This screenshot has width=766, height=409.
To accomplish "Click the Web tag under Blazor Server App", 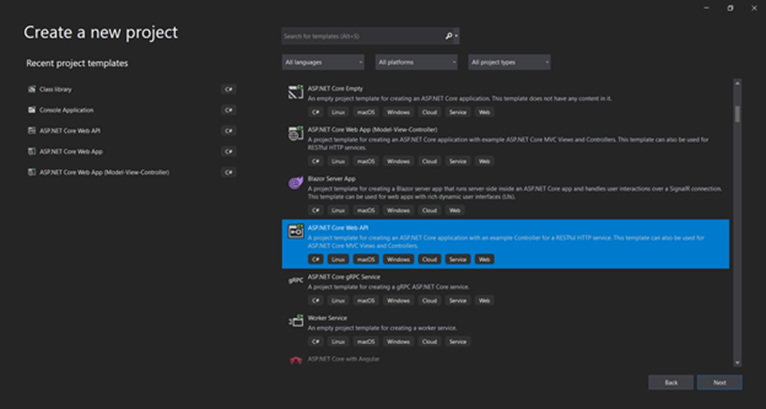I will click(x=455, y=210).
